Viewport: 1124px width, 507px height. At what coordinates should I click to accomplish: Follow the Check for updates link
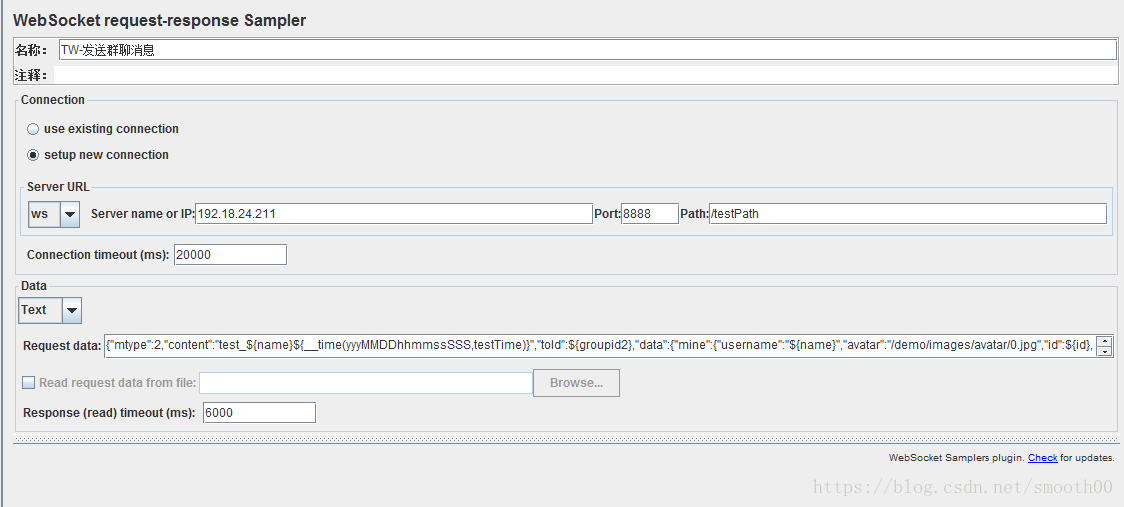(1042, 458)
